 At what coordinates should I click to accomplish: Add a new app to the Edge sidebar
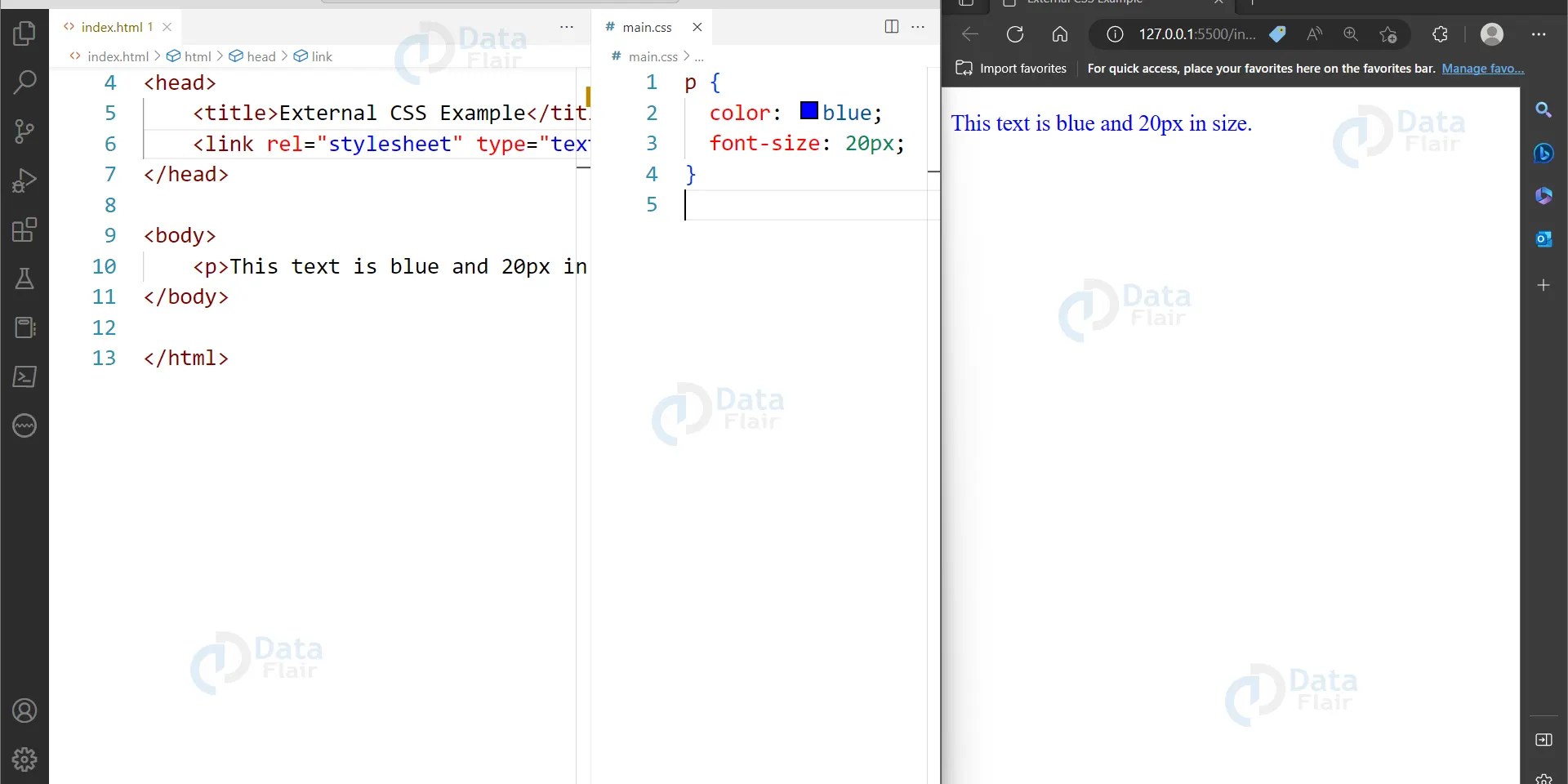[x=1543, y=285]
